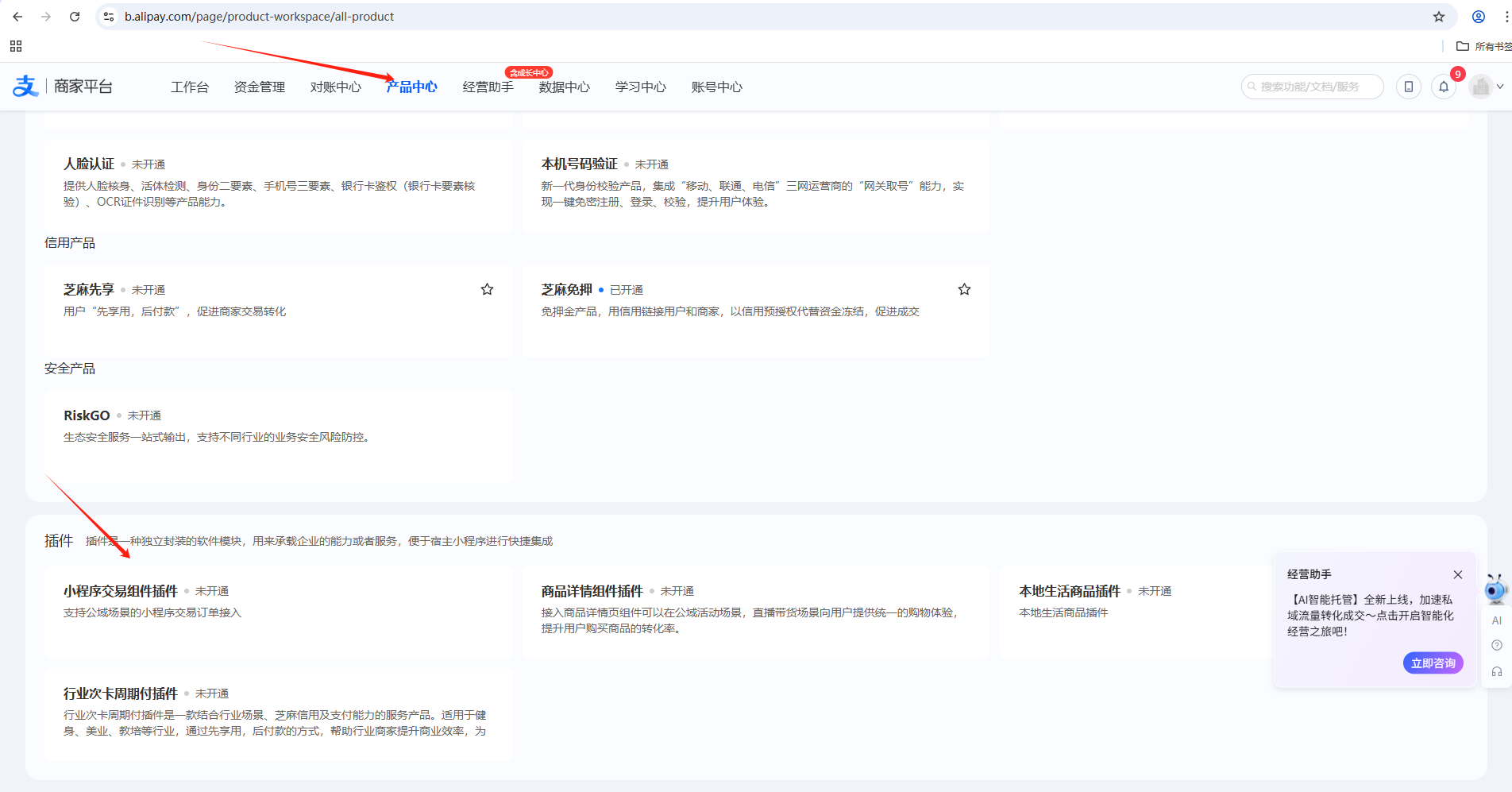1512x792 pixels.
Task: Select the 产品中心 tab
Action: click(x=412, y=87)
